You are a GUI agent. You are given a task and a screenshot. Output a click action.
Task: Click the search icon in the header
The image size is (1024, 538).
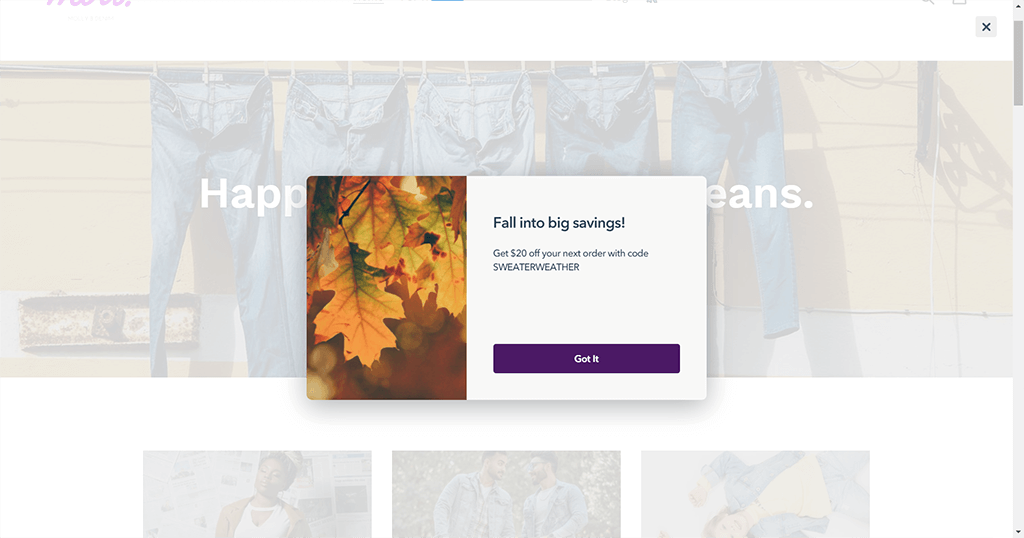click(x=927, y=2)
